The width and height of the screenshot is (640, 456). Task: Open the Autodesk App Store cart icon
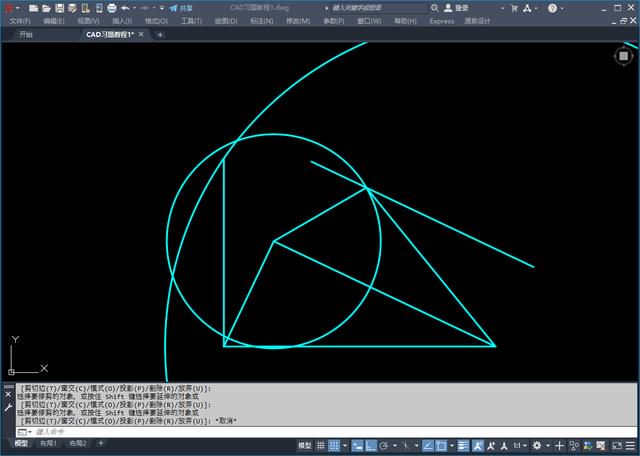514,8
